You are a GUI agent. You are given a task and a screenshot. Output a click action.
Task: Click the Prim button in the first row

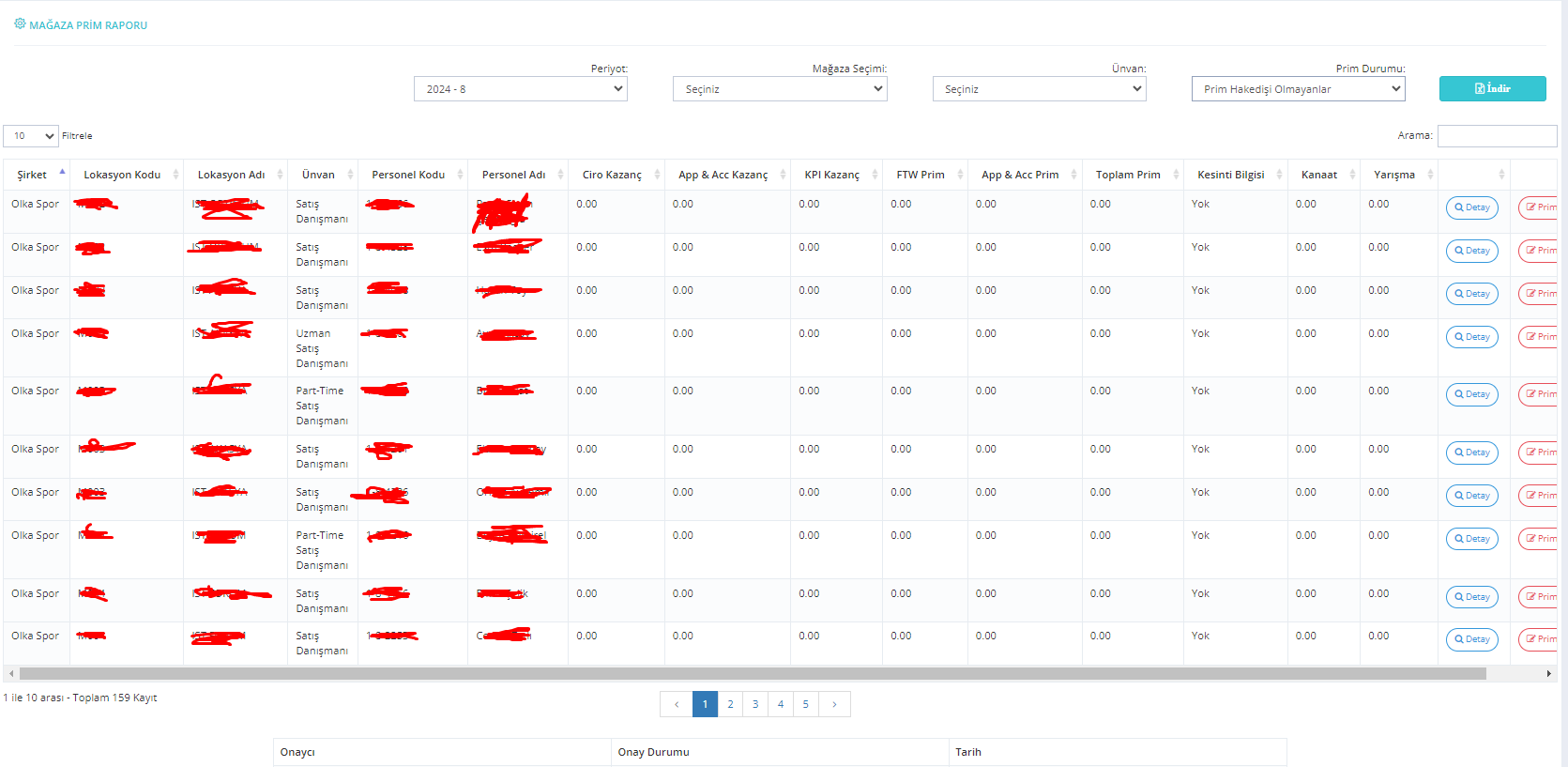pyautogui.click(x=1538, y=207)
